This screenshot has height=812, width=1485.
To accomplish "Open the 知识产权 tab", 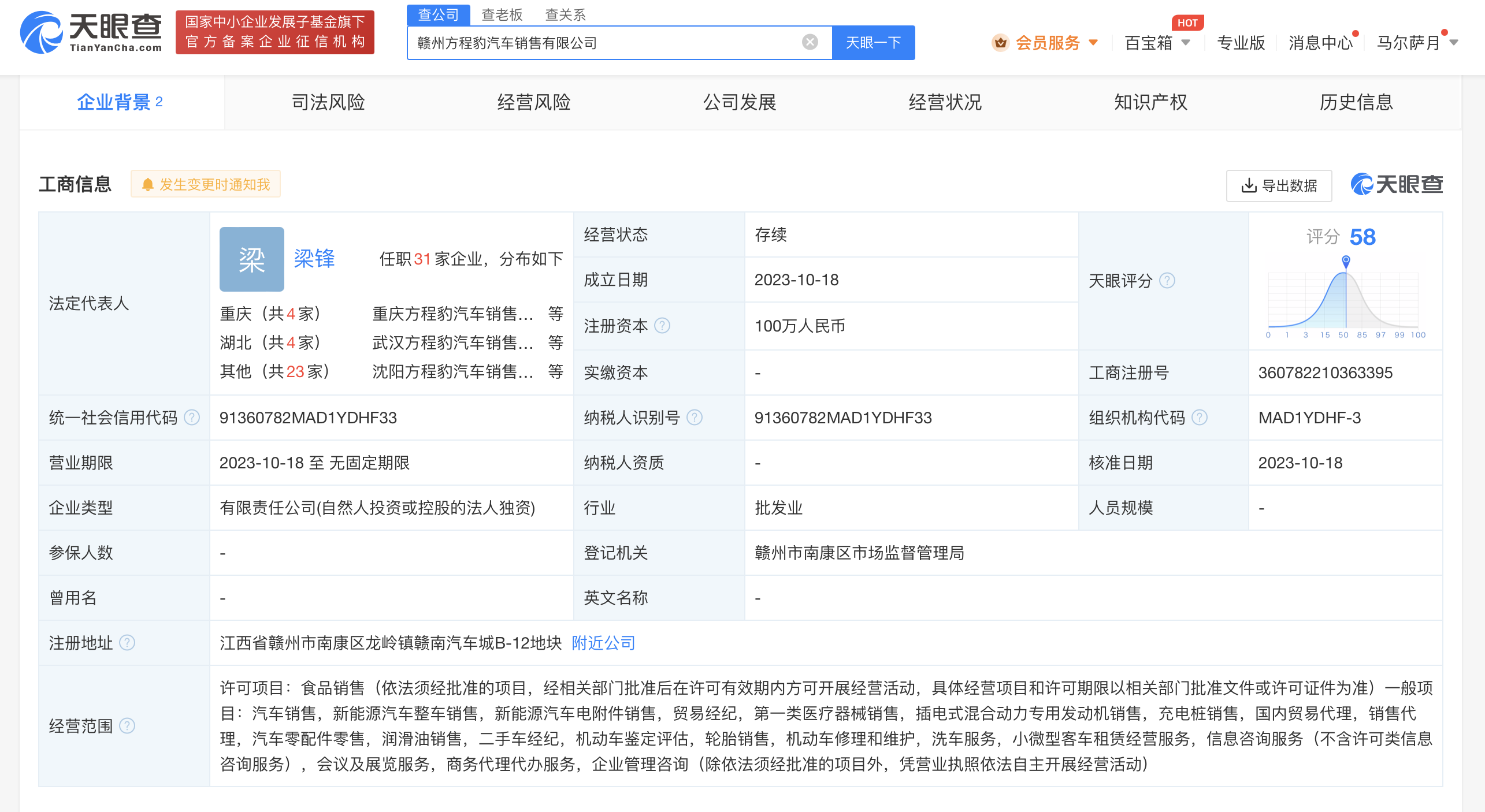I will pos(1151,102).
